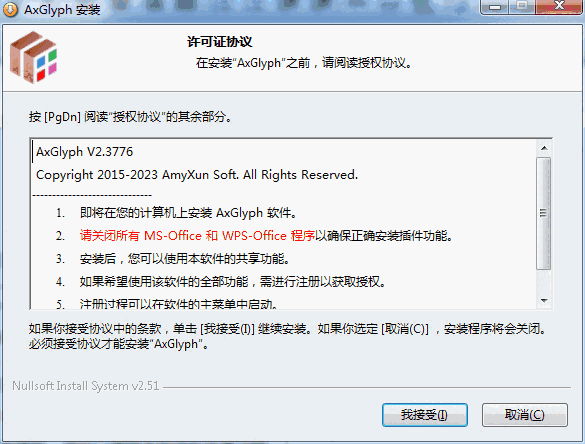Click the 许可证协议 heading text
The height and width of the screenshot is (444, 585).
click(220, 41)
